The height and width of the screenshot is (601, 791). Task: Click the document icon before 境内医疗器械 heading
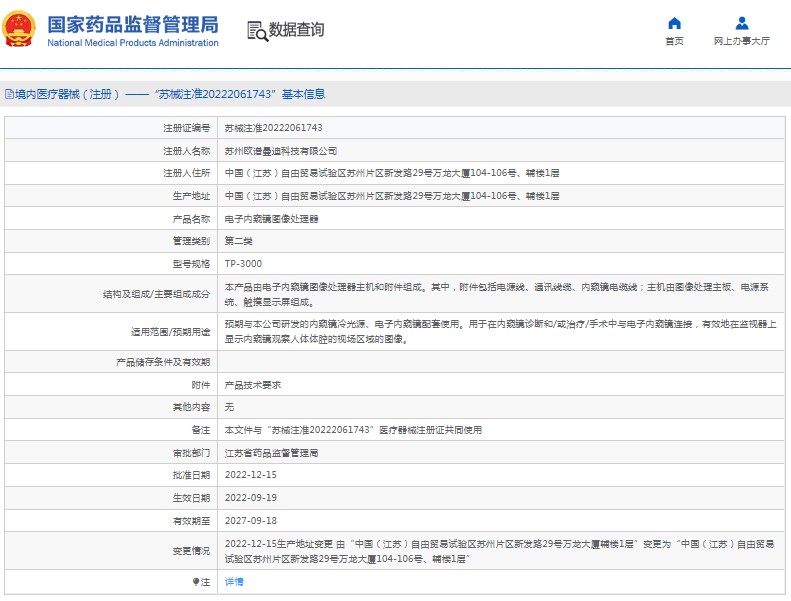(x=8, y=94)
